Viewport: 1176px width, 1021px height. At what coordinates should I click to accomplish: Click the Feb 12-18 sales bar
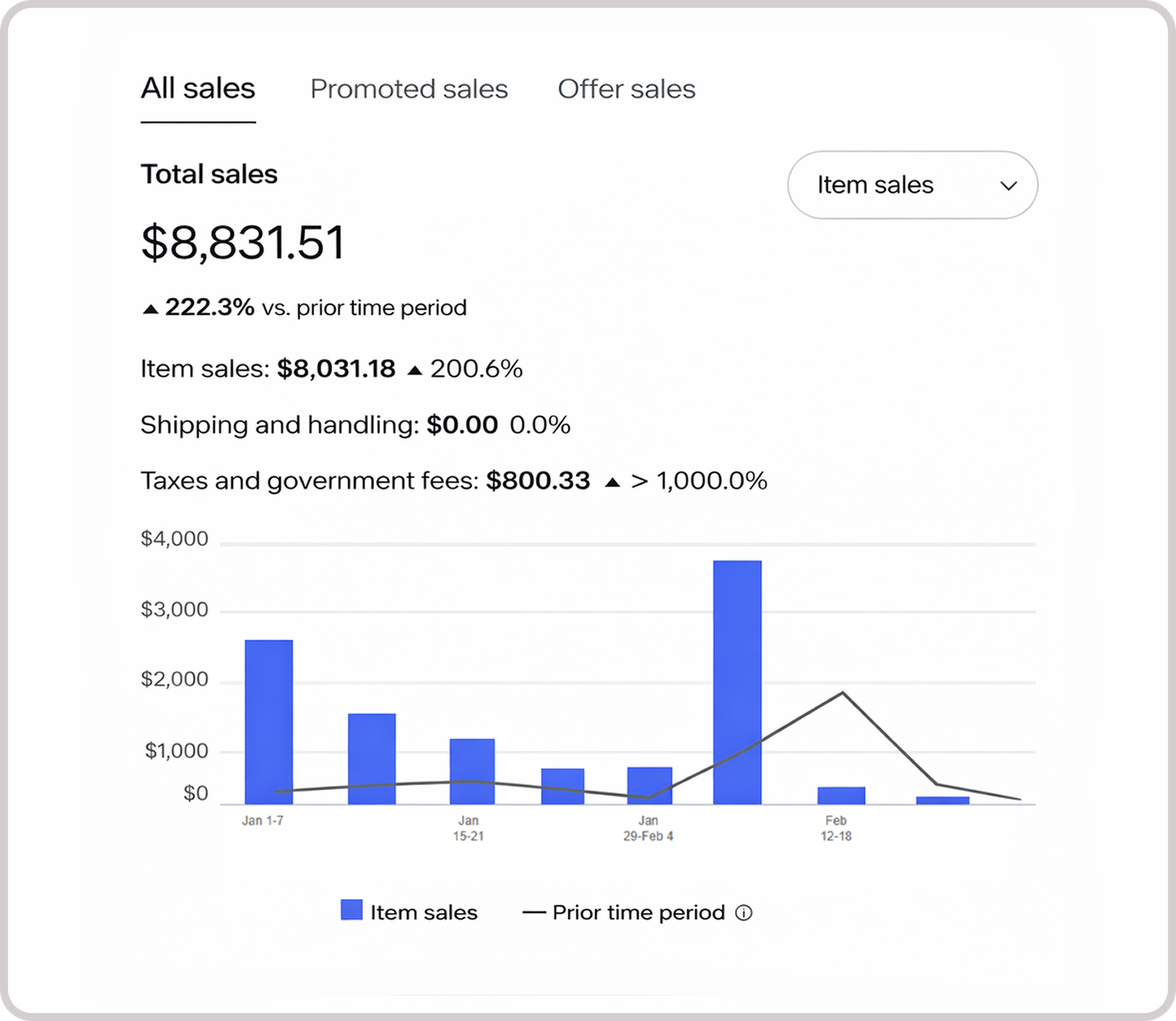[x=841, y=795]
